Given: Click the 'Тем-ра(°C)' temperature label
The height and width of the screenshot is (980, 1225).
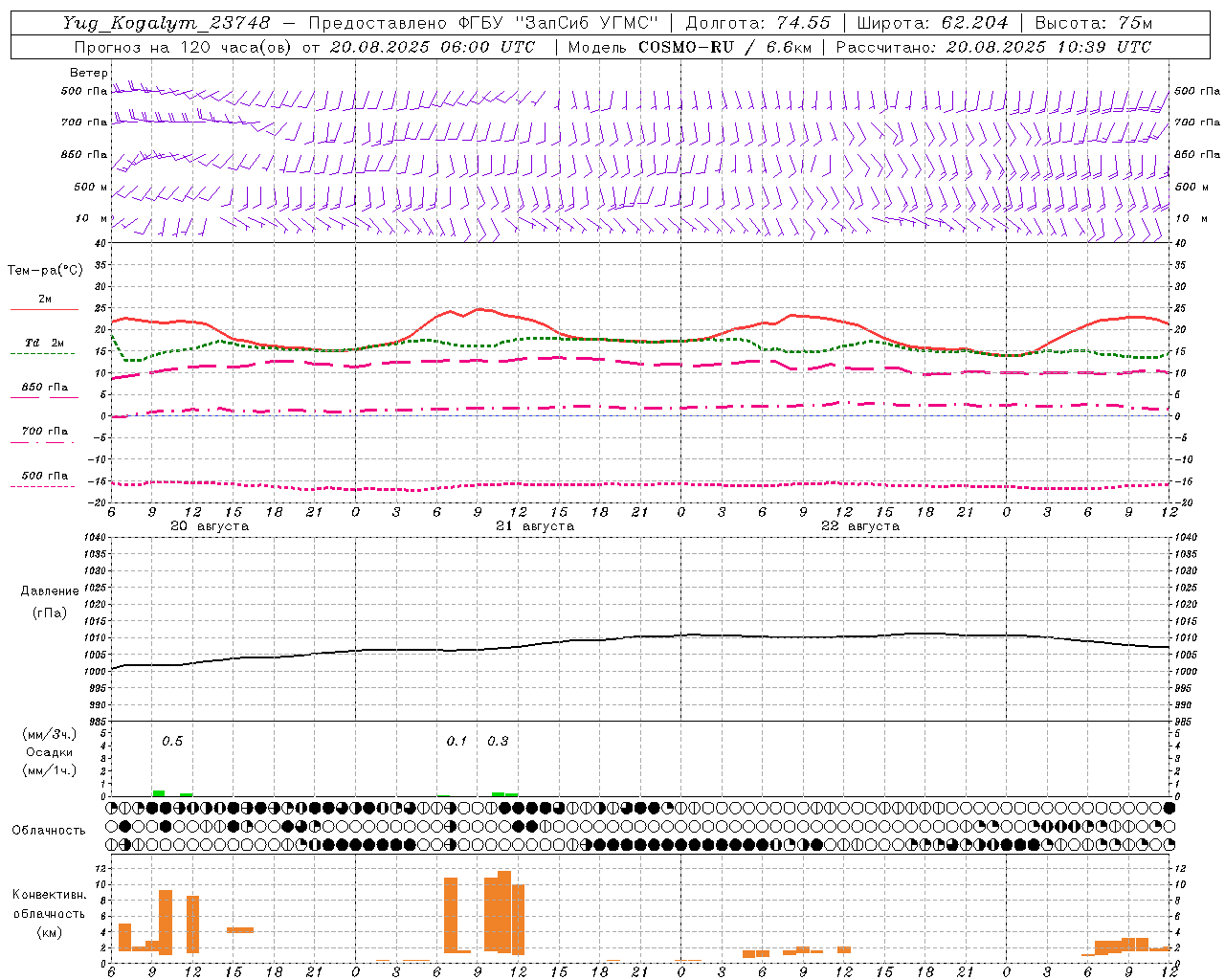Looking at the screenshot, I should 45,271.
